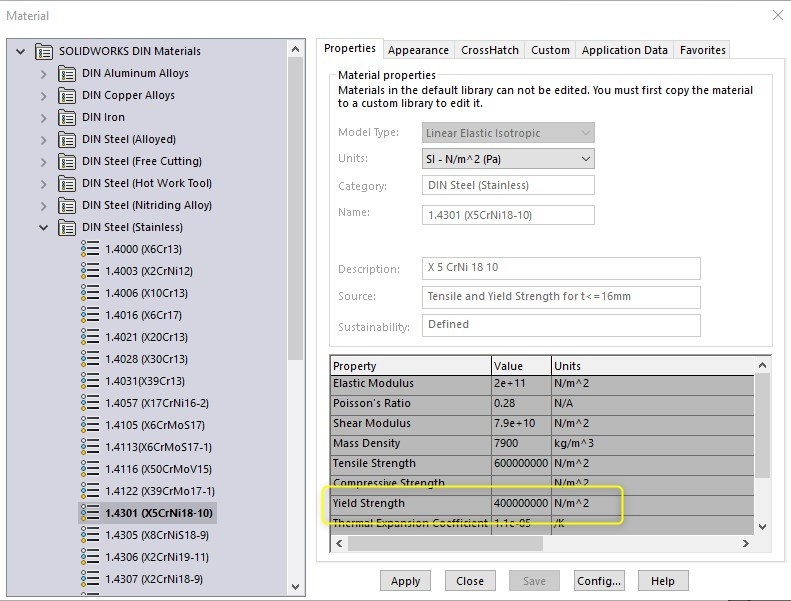The height and width of the screenshot is (601, 791).
Task: Select the Yield Strength value 400000000
Action: point(521,503)
